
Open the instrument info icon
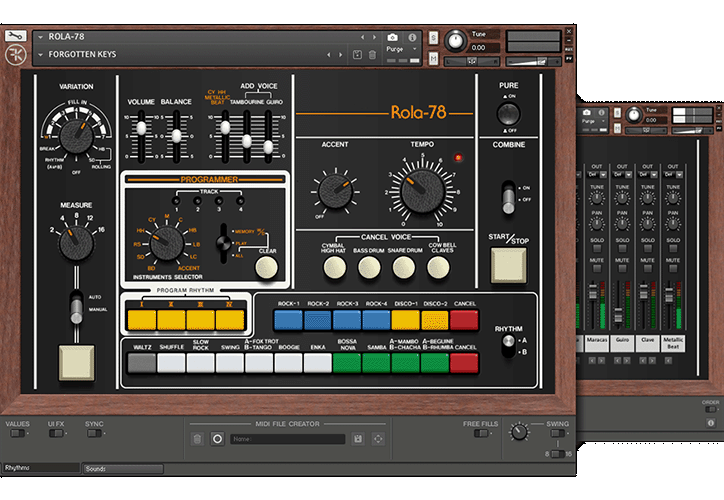(412, 37)
